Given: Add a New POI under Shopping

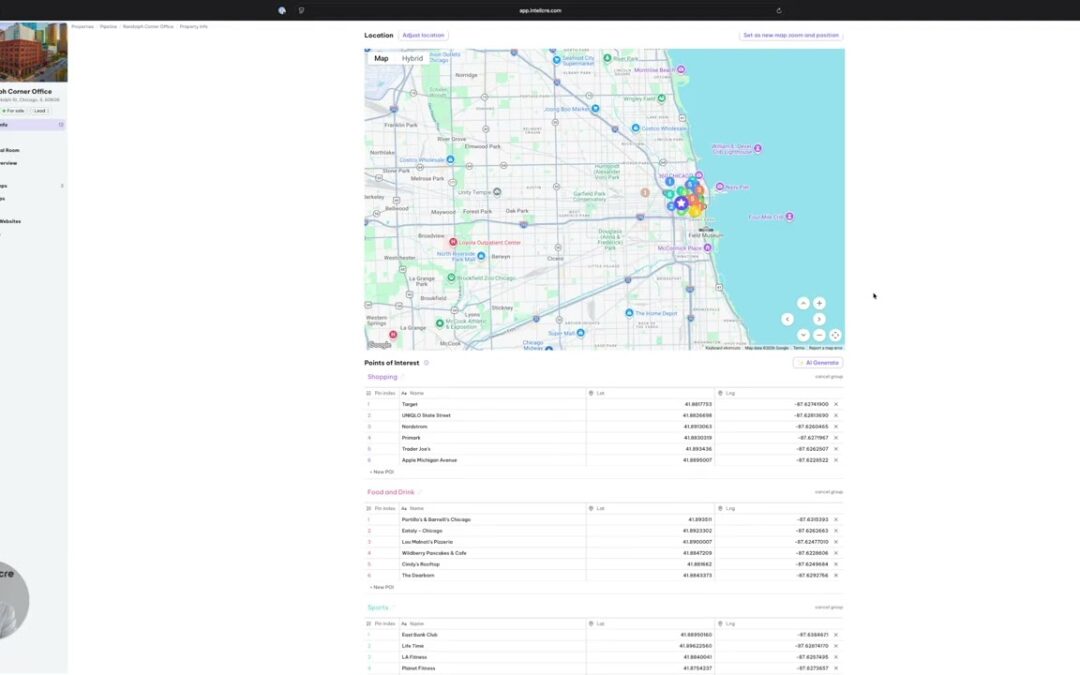Looking at the screenshot, I should click(382, 472).
